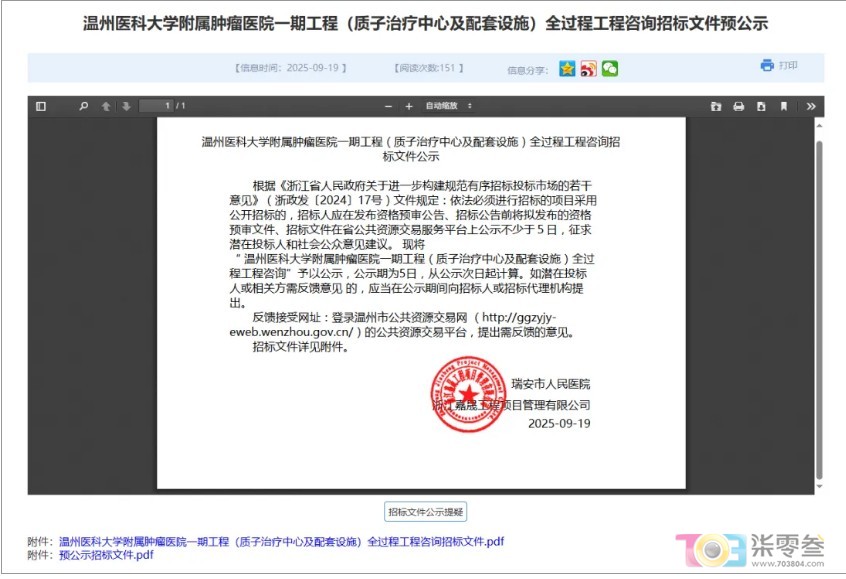The height and width of the screenshot is (579, 846).
Task: Share page to WeChat
Action: (609, 68)
